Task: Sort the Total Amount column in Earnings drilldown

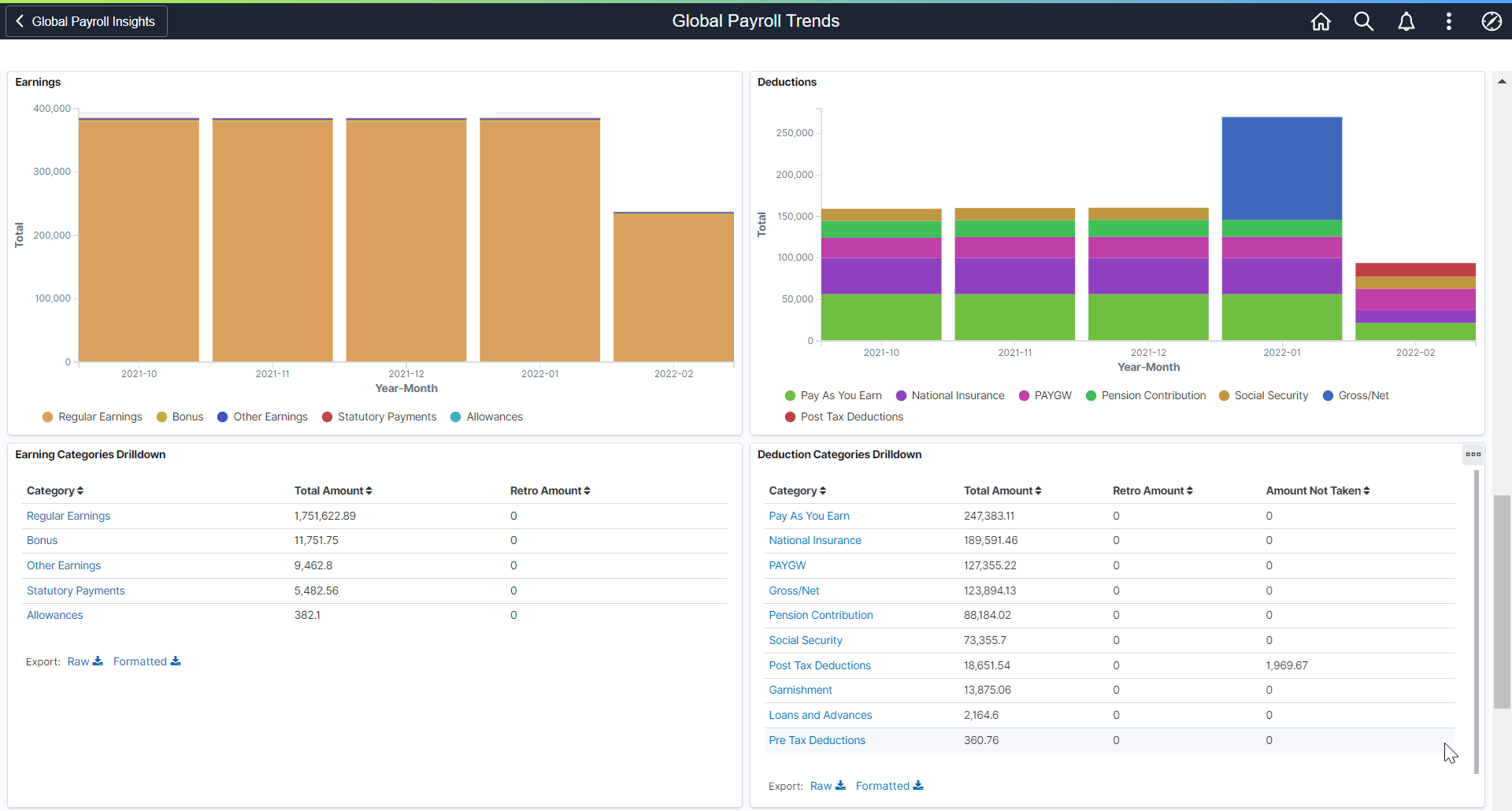Action: (332, 490)
